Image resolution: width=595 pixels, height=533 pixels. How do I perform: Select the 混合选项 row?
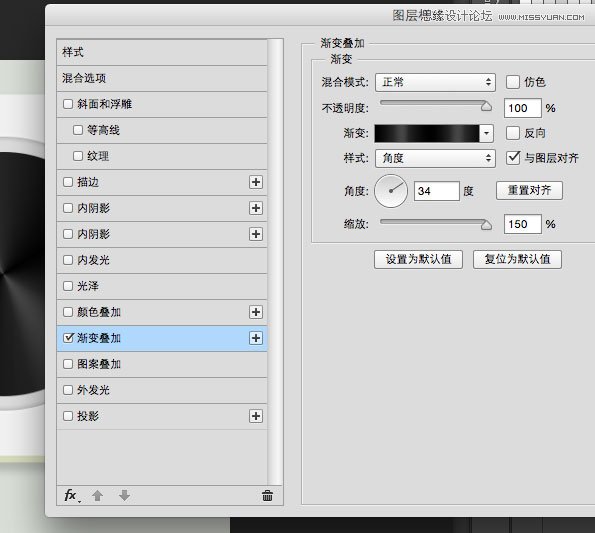tap(162, 79)
